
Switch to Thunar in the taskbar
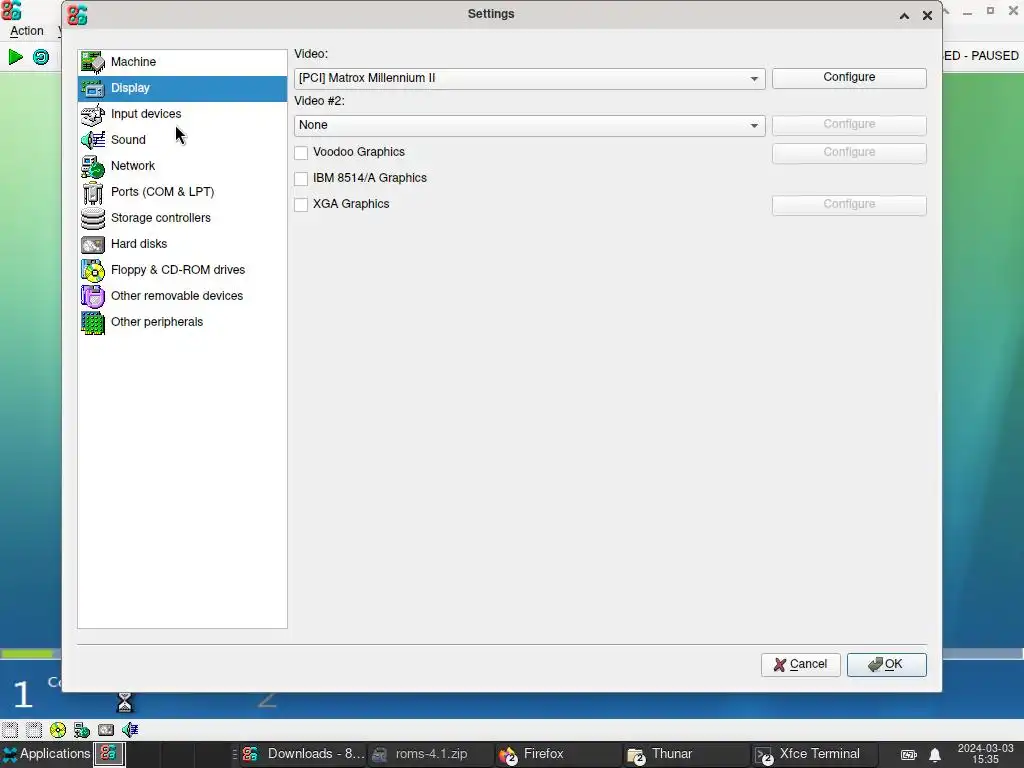pyautogui.click(x=687, y=754)
